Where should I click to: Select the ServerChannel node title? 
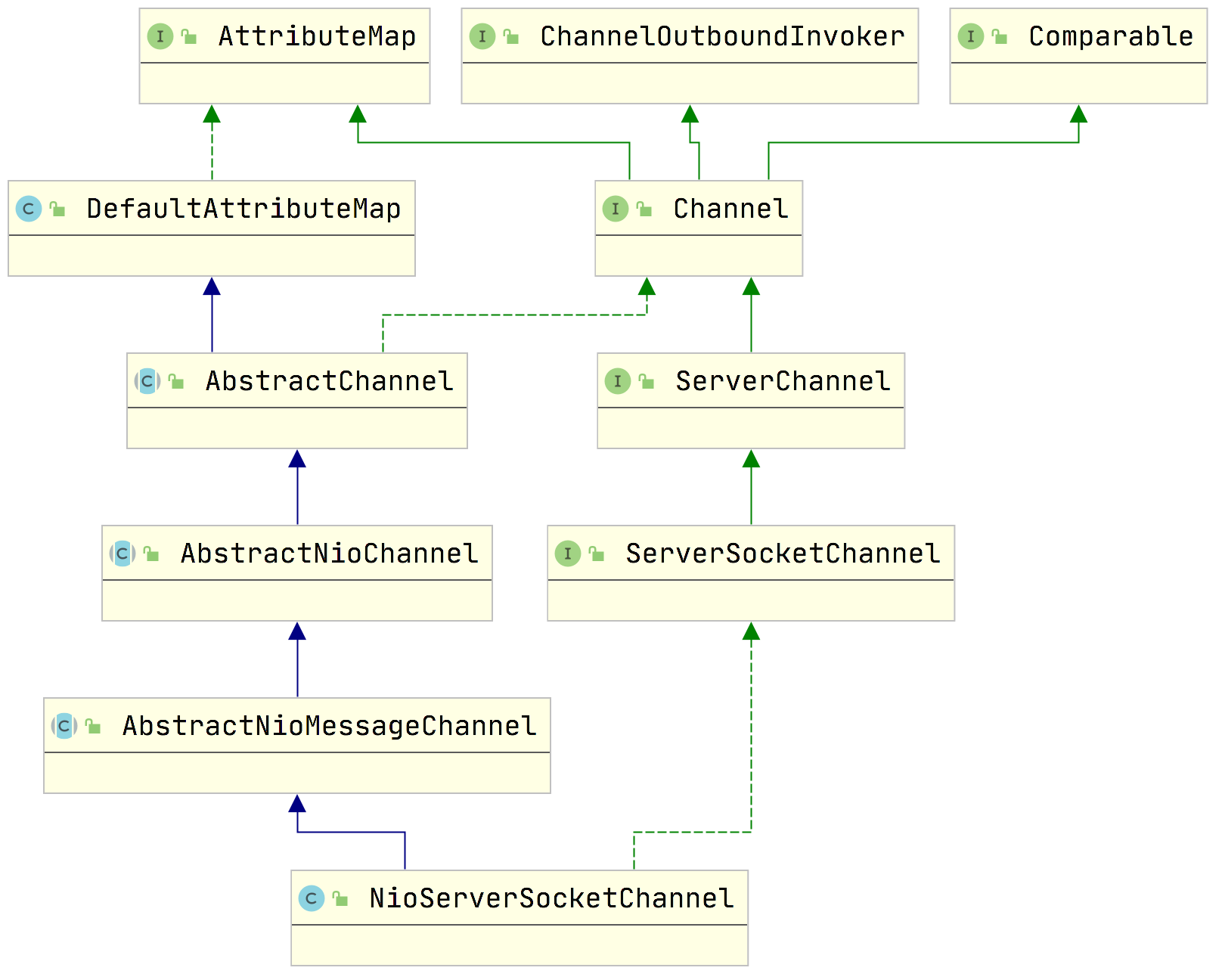coord(783,381)
